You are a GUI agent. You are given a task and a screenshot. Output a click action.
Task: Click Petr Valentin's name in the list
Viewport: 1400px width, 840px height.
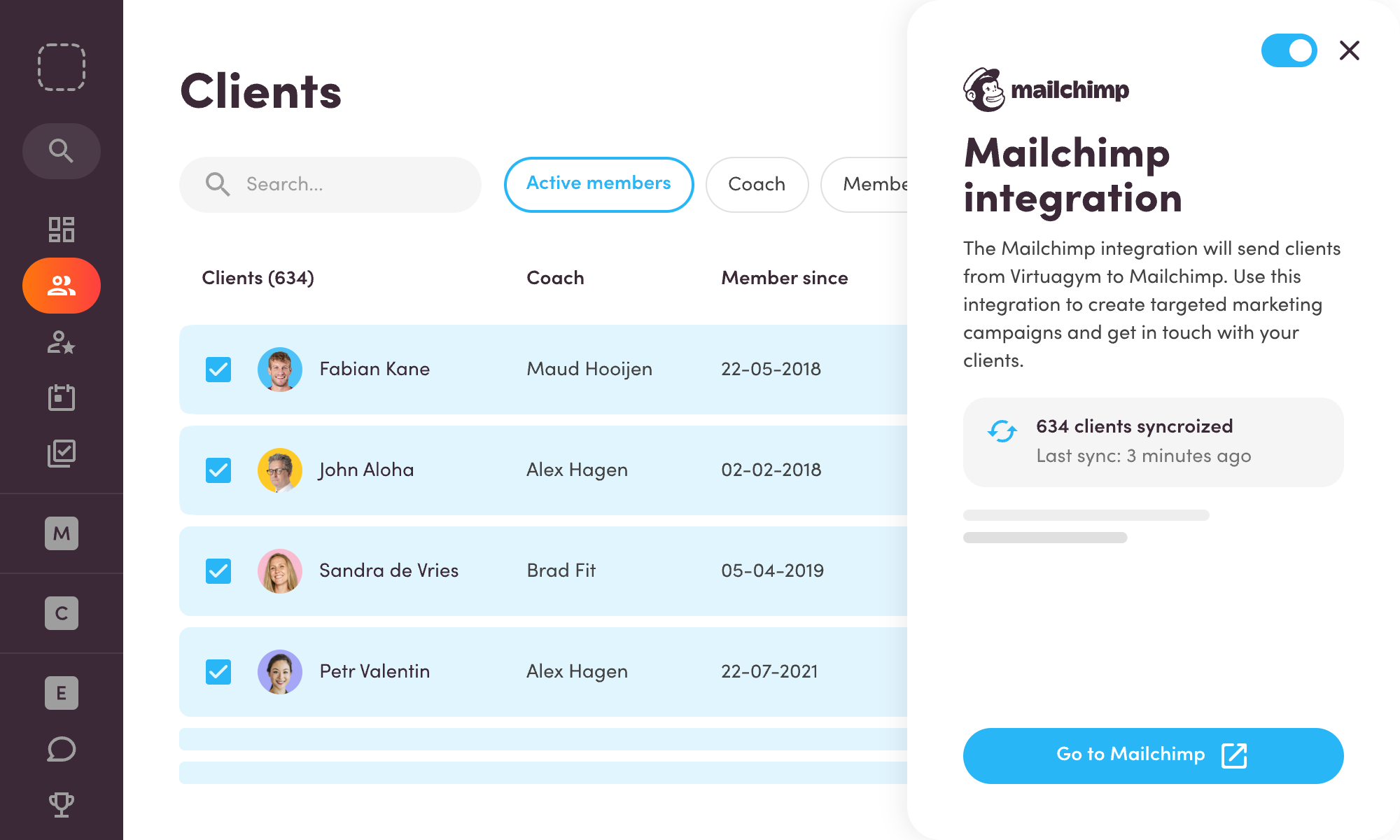[x=374, y=671]
